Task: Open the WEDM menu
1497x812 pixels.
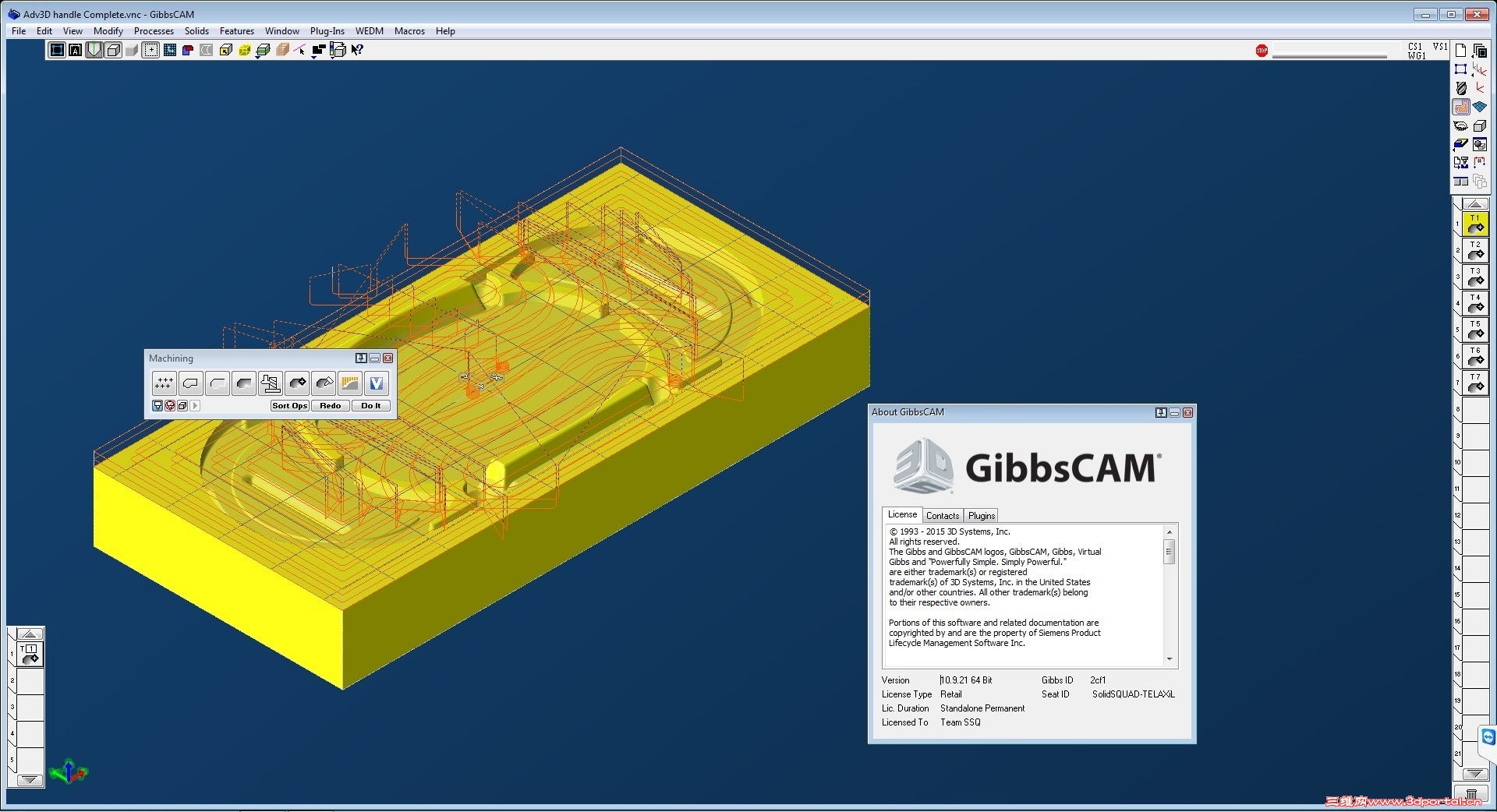Action: pos(370,31)
